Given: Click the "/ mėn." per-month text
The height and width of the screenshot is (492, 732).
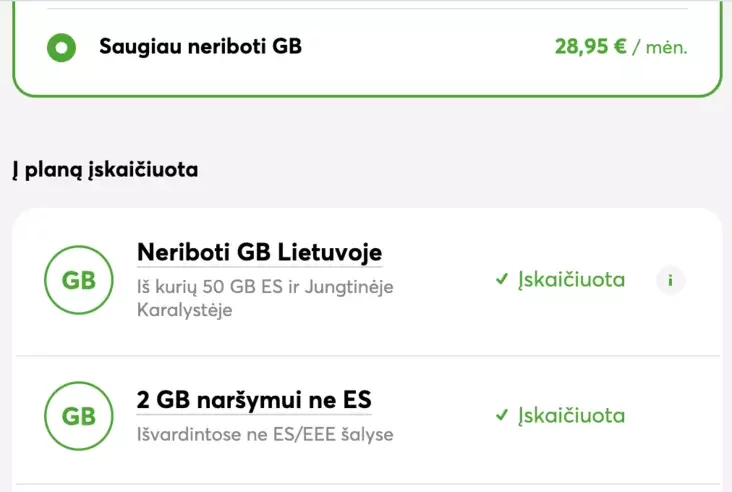Looking at the screenshot, I should point(660,47).
